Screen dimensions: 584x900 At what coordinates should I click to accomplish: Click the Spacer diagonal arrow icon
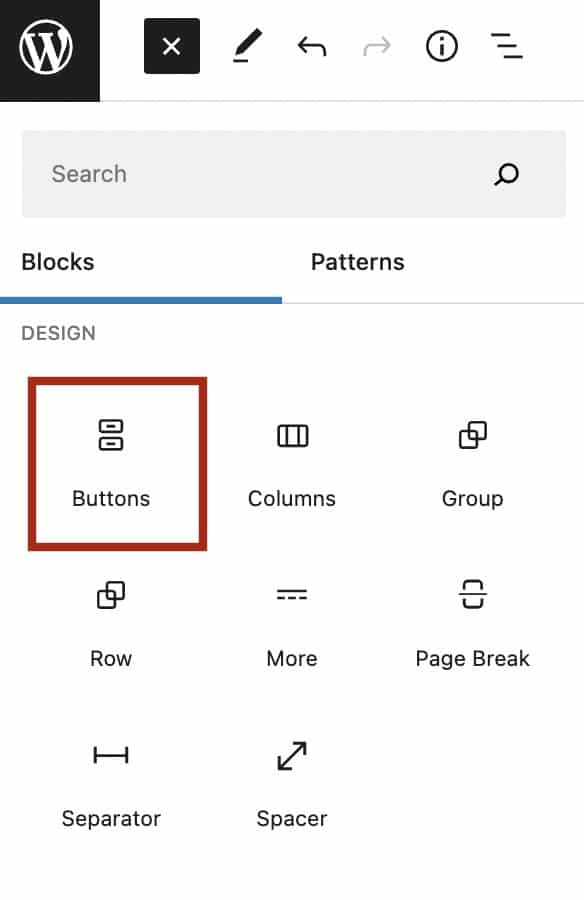coord(292,756)
